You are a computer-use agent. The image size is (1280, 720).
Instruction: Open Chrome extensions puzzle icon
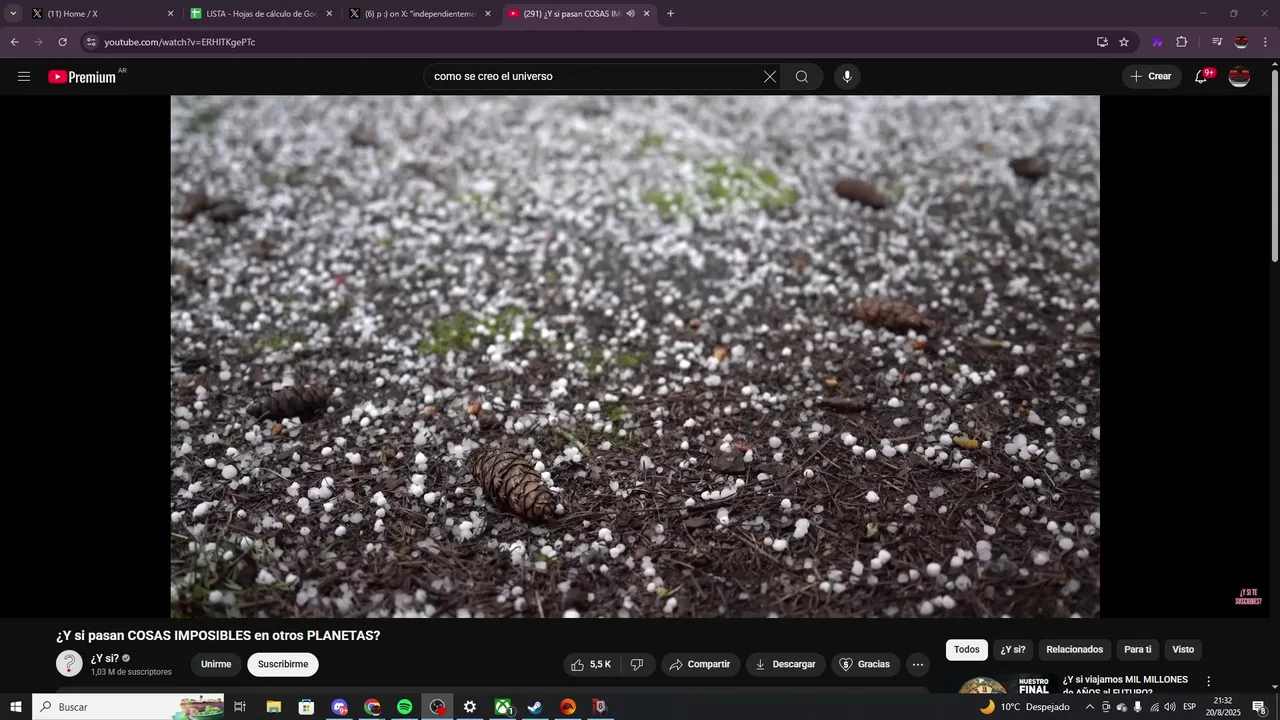(1181, 42)
